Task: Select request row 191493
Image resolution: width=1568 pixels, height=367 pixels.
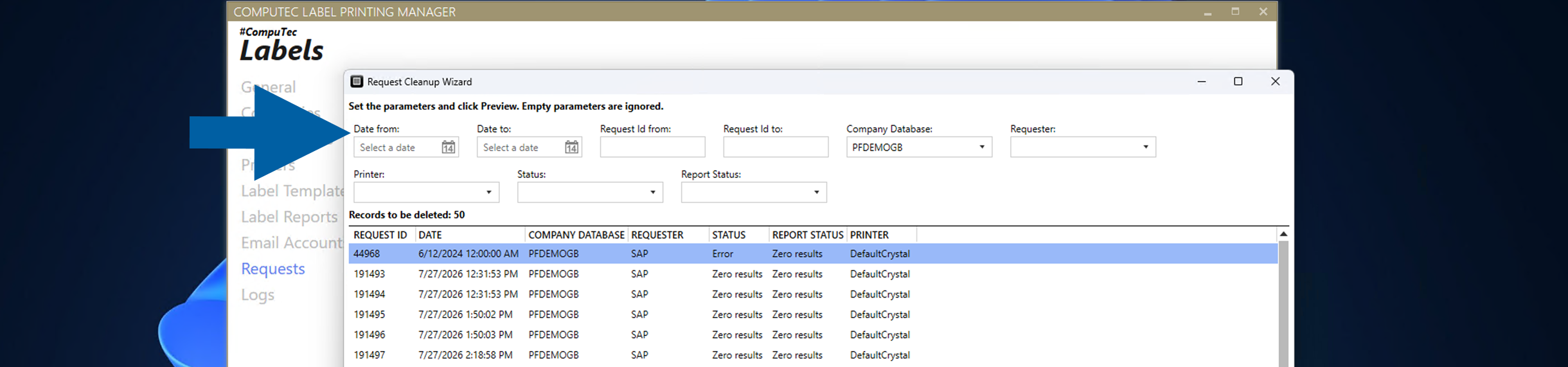Action: pyautogui.click(x=813, y=274)
